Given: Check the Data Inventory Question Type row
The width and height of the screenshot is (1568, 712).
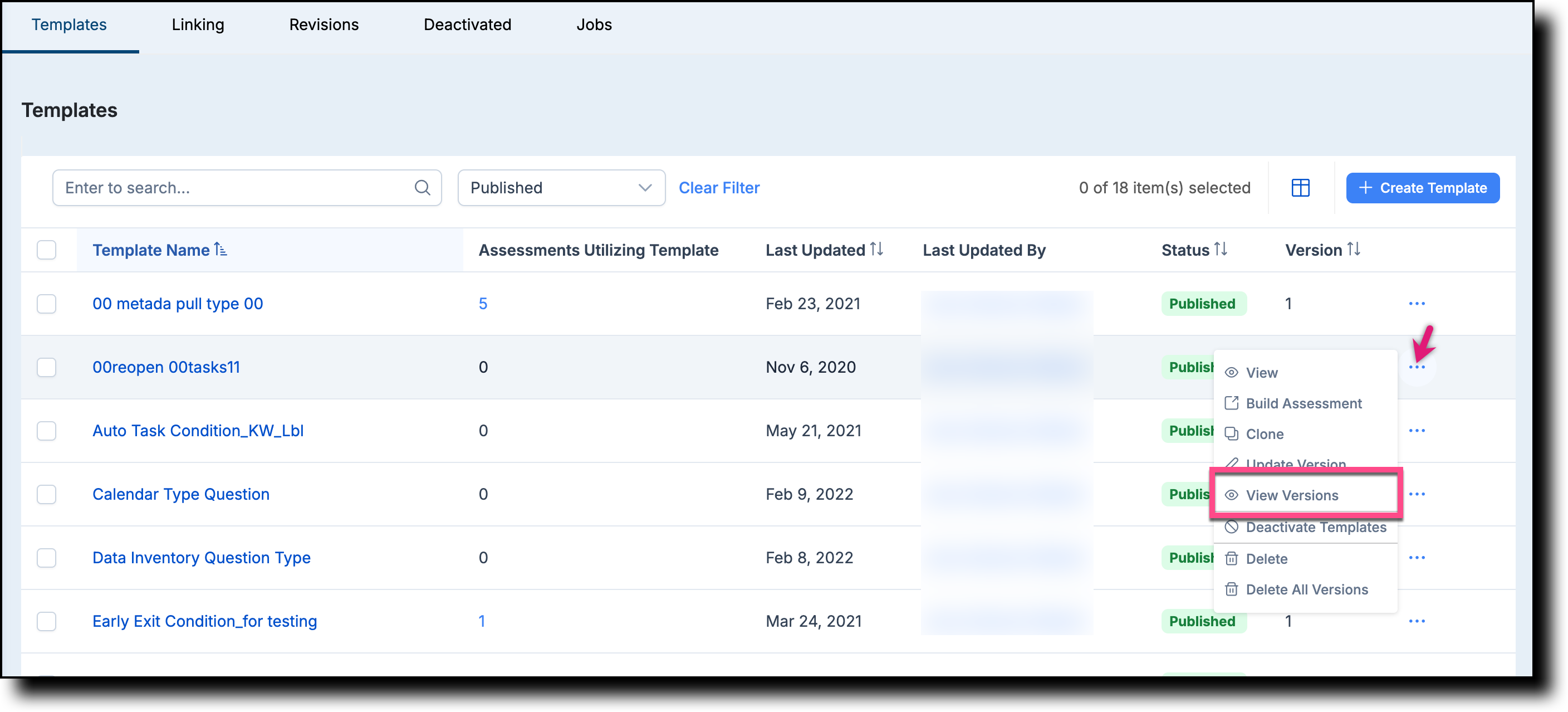Looking at the screenshot, I should 46,557.
